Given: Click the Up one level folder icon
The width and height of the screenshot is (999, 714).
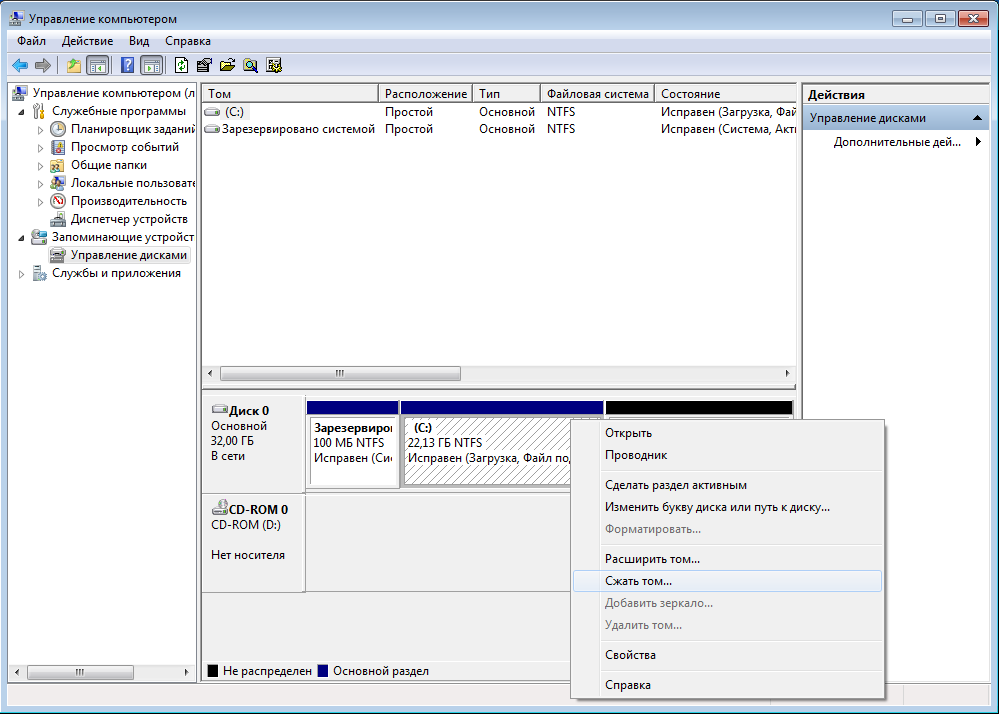Looking at the screenshot, I should (74, 65).
